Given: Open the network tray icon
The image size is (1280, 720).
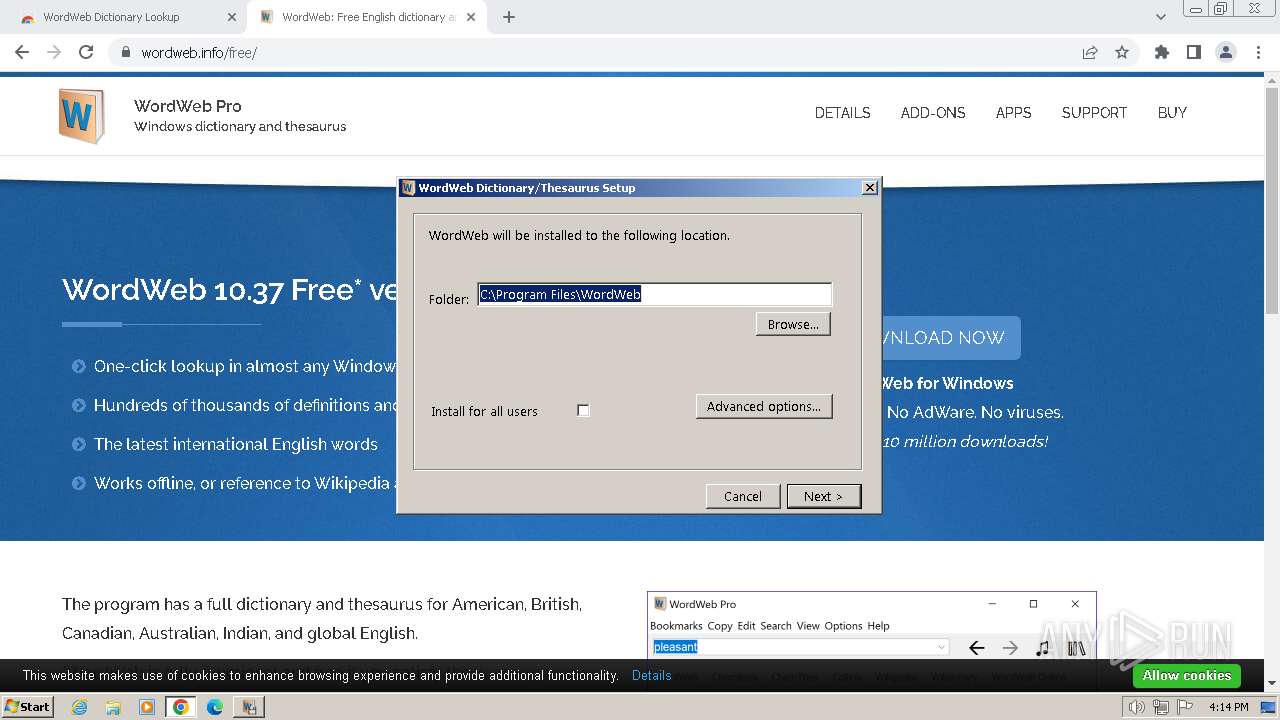Looking at the screenshot, I should (x=1160, y=707).
